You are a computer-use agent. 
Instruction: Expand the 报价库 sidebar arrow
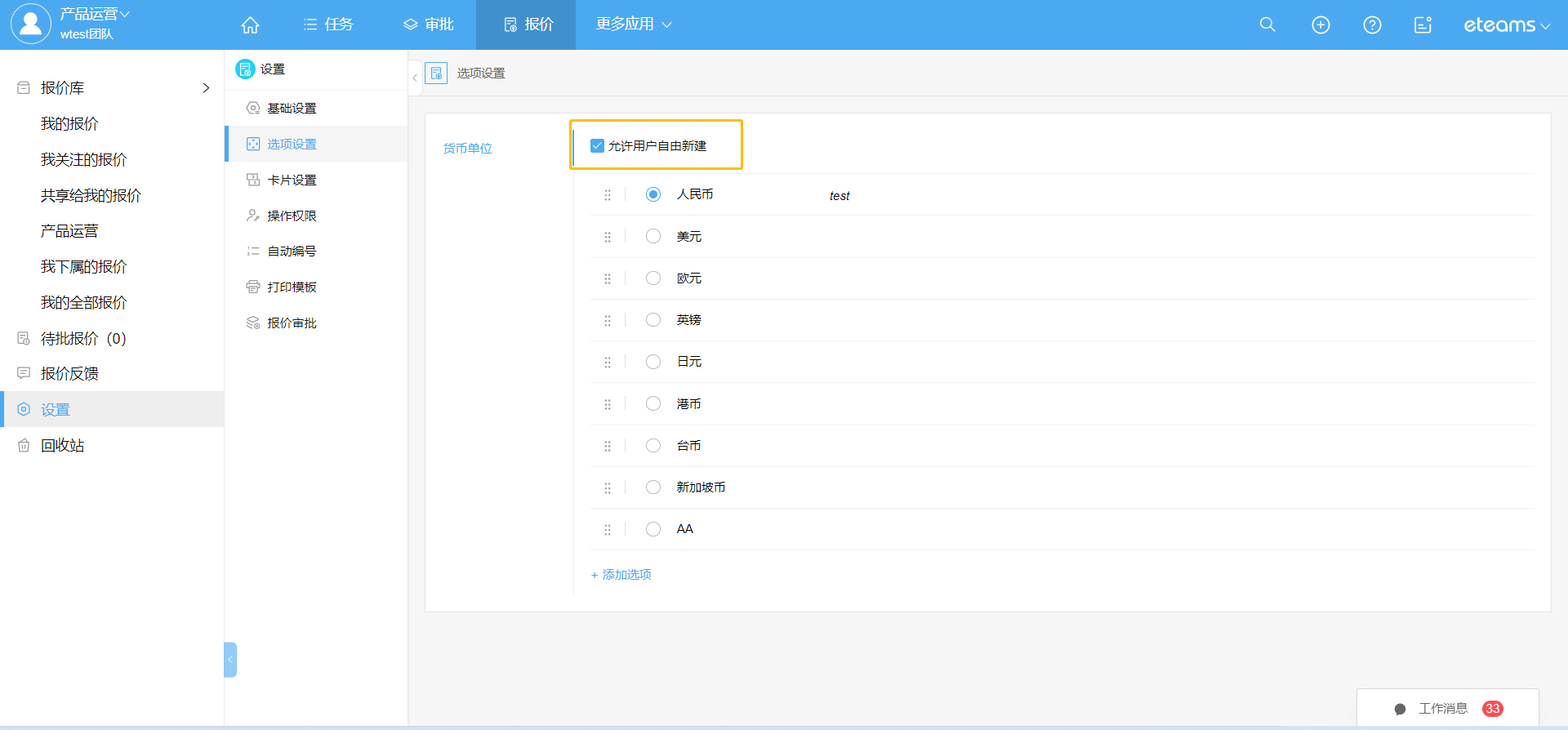click(x=206, y=88)
